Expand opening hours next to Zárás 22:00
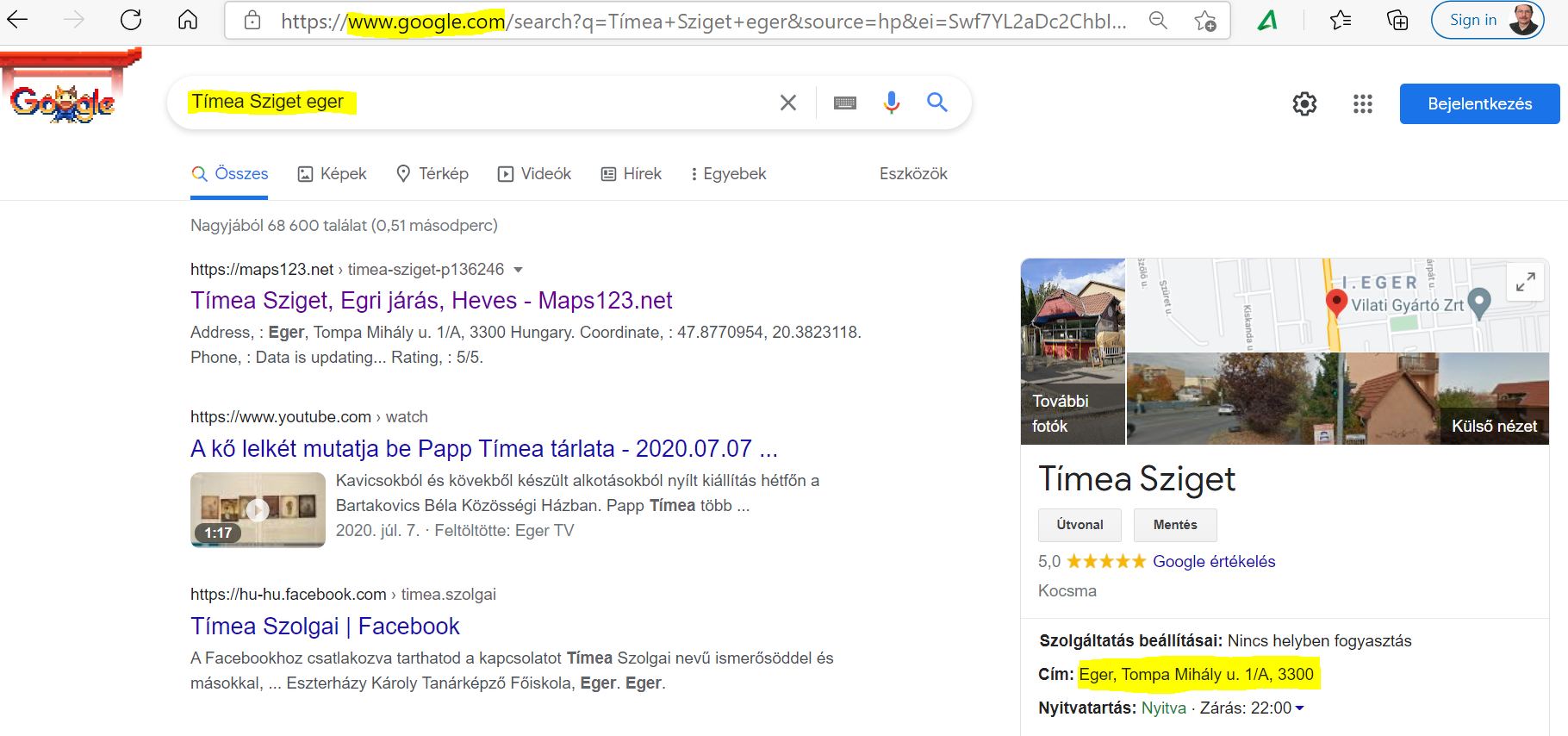The height and width of the screenshot is (736, 1568). (x=1299, y=708)
